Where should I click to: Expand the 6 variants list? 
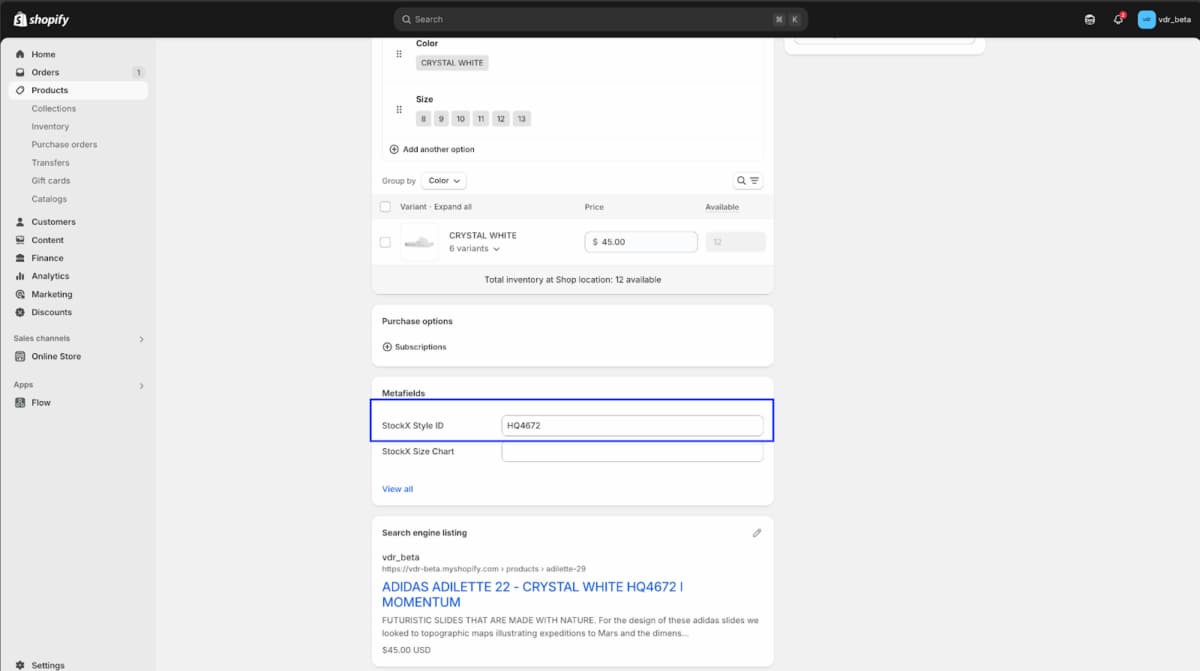pyautogui.click(x=474, y=248)
